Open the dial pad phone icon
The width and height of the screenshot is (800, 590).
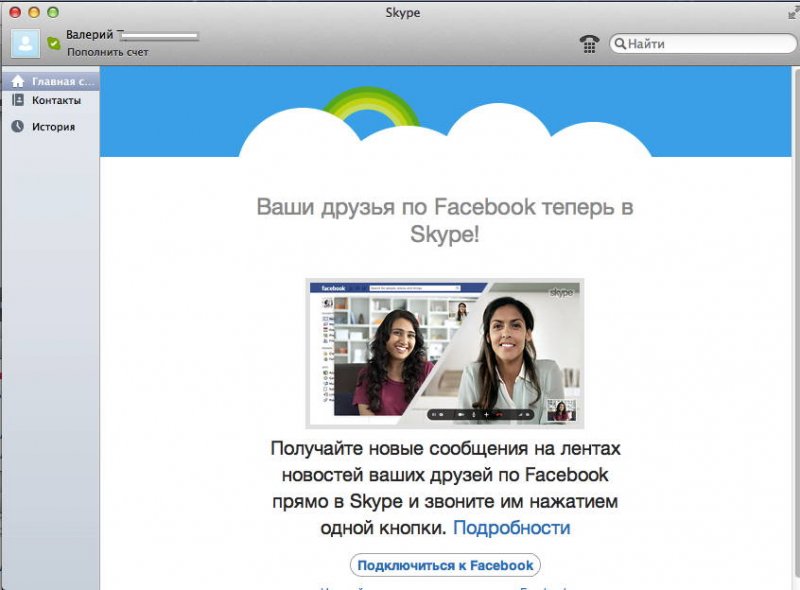[x=589, y=44]
